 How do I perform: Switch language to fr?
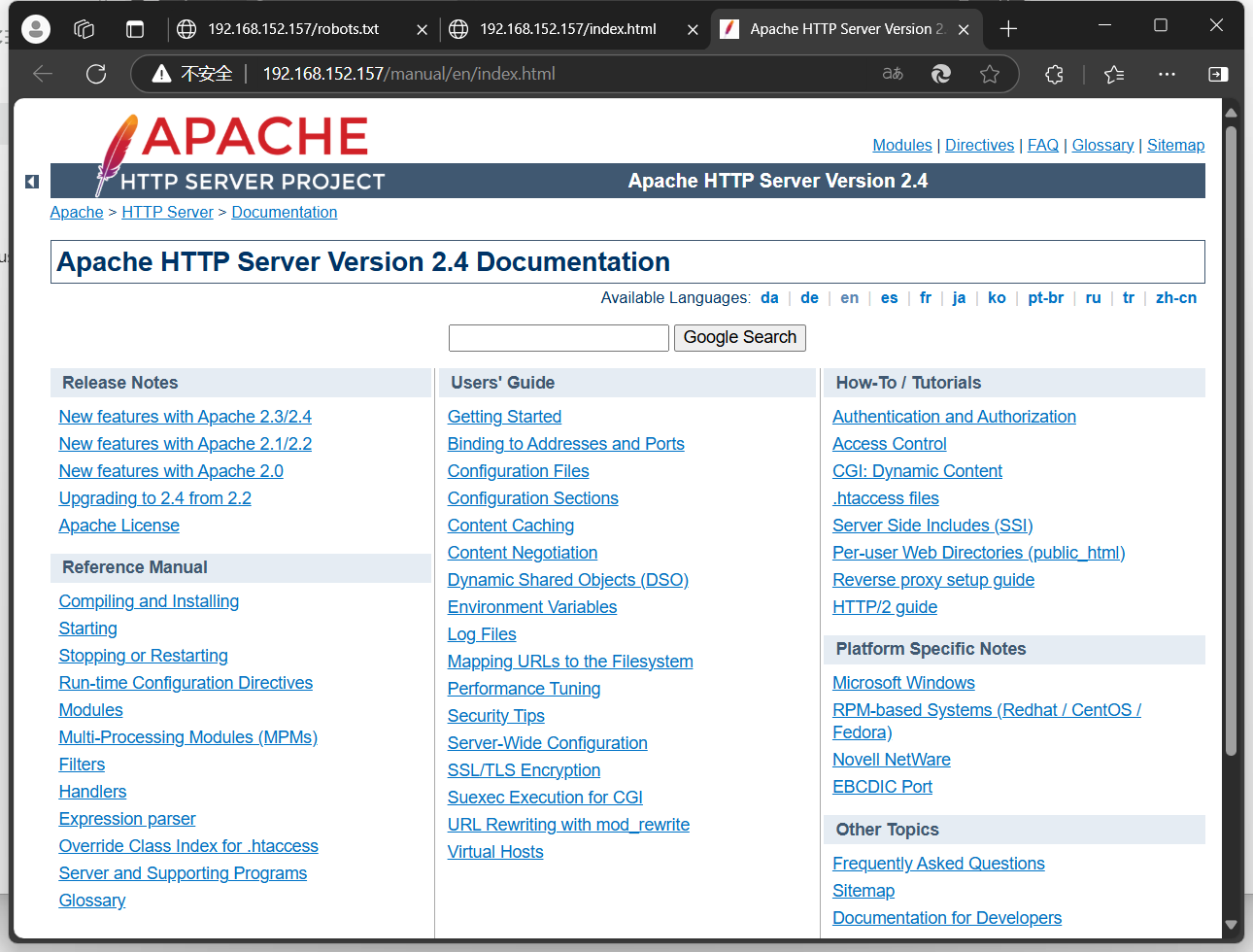click(x=926, y=298)
